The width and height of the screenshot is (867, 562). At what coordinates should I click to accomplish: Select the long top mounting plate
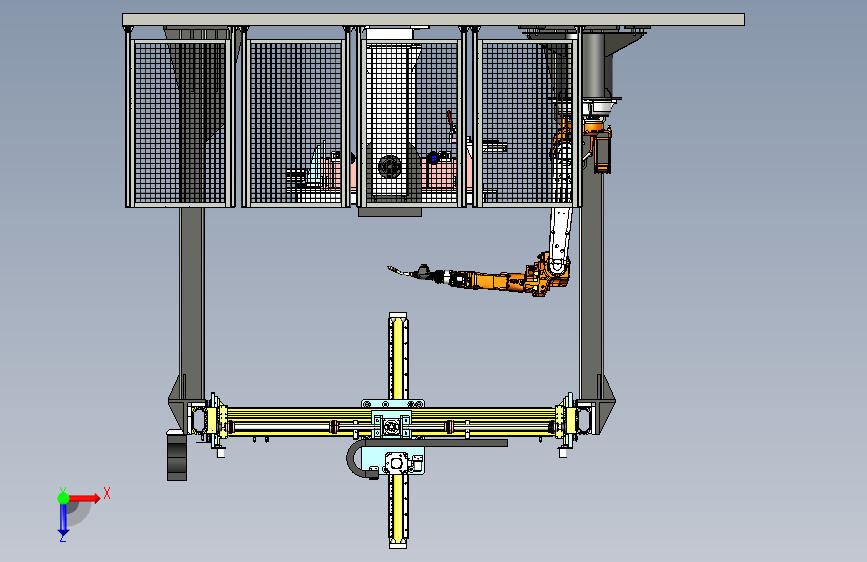(x=433, y=20)
